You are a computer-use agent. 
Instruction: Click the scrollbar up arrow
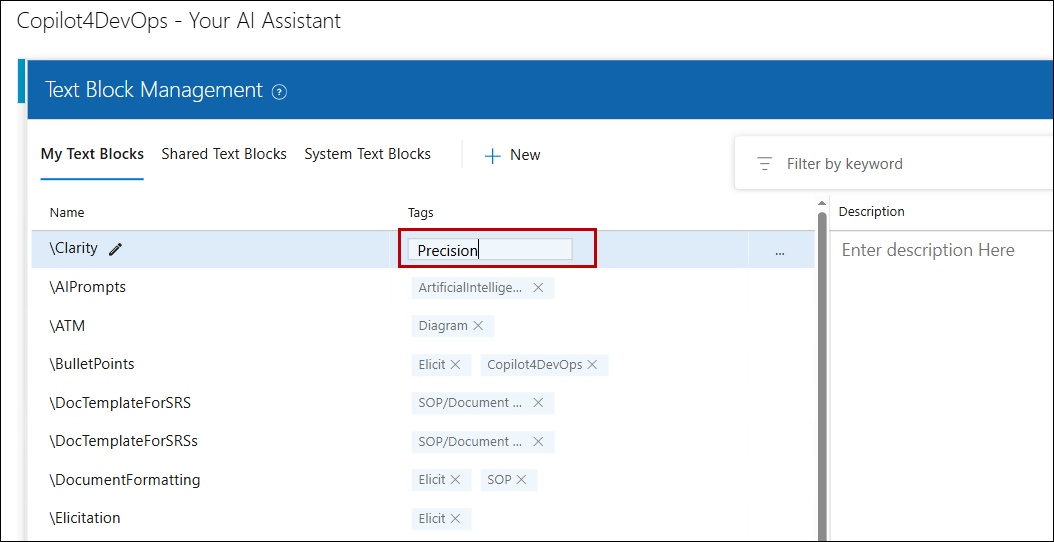tap(821, 203)
